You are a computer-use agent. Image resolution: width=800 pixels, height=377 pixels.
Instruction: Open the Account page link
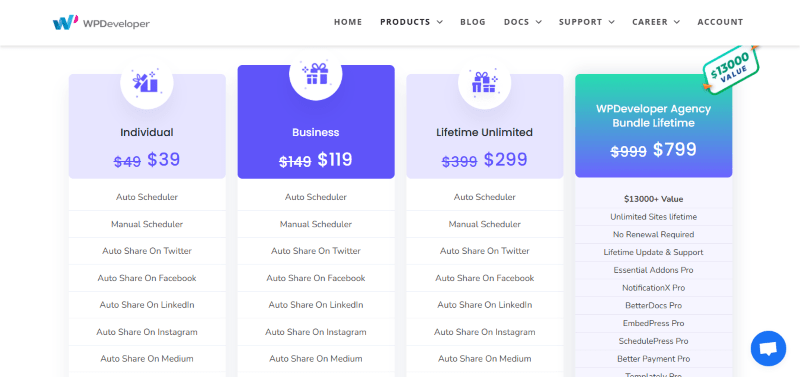point(720,22)
